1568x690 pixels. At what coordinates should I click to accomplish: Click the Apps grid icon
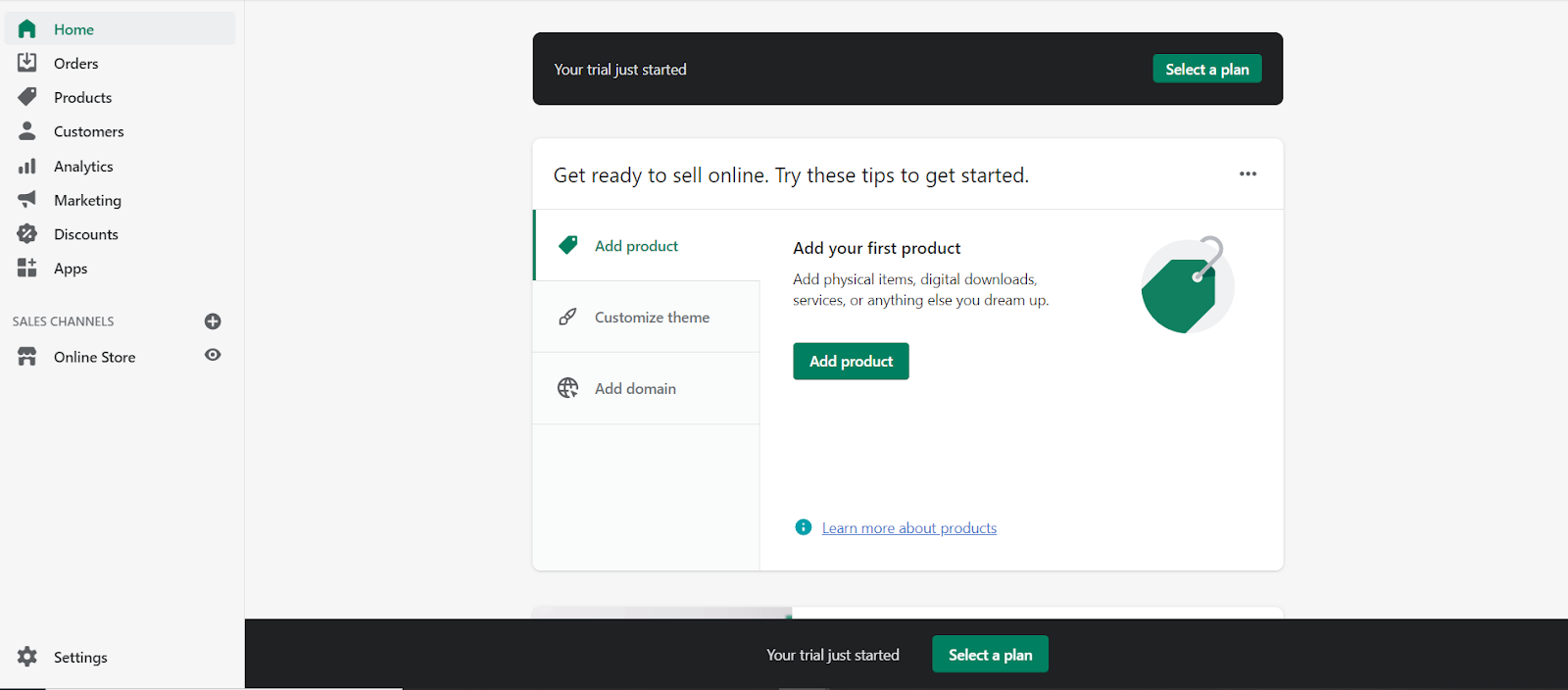click(x=27, y=268)
